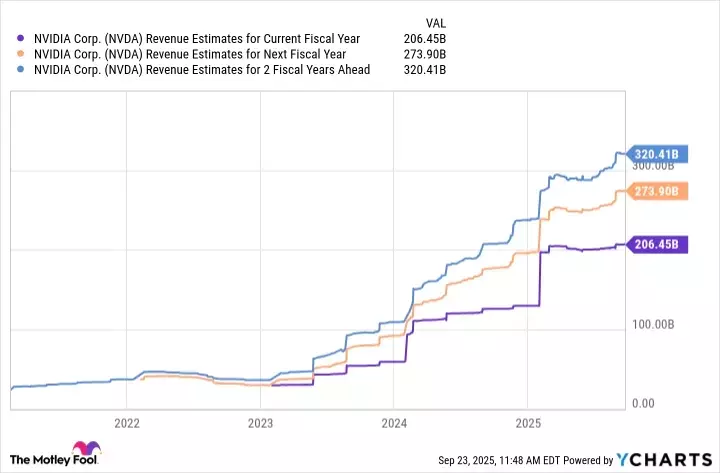Click the 2025 x-axis label
Viewport: 720px width, 473px height.
(528, 423)
